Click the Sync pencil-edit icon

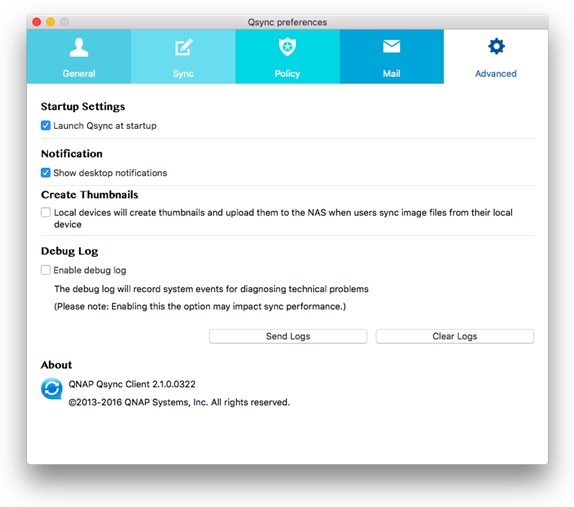(x=183, y=47)
